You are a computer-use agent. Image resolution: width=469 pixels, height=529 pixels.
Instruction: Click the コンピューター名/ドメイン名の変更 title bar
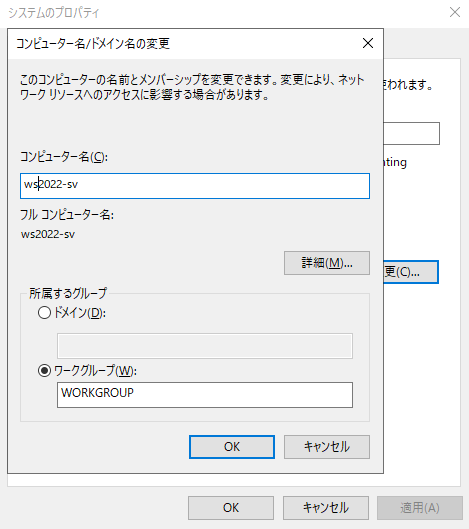pos(187,44)
